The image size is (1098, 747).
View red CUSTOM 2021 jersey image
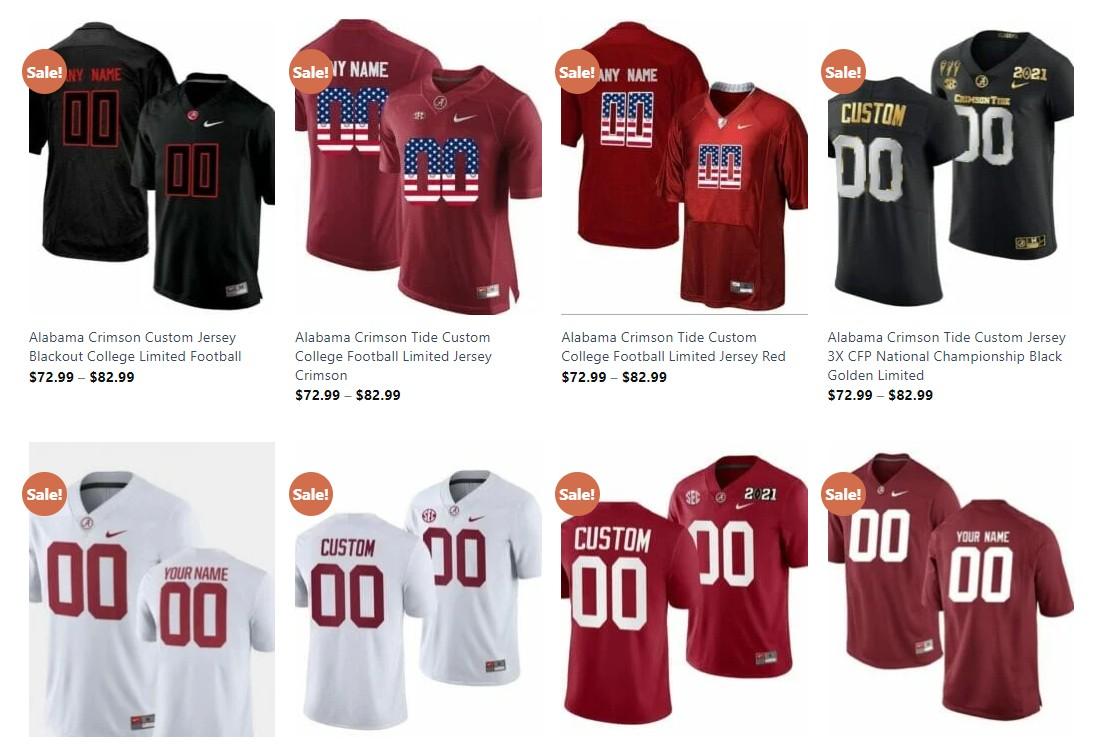tap(684, 589)
